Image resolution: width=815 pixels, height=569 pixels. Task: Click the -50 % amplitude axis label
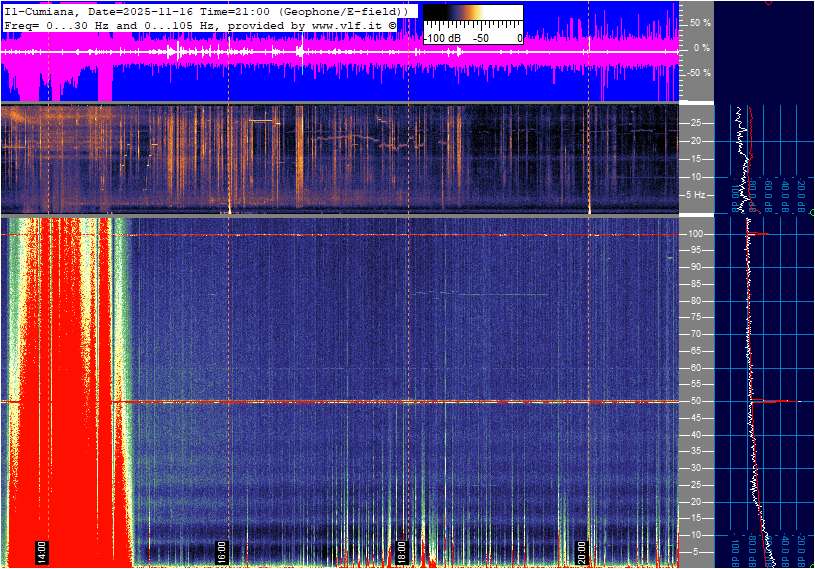[x=699, y=73]
